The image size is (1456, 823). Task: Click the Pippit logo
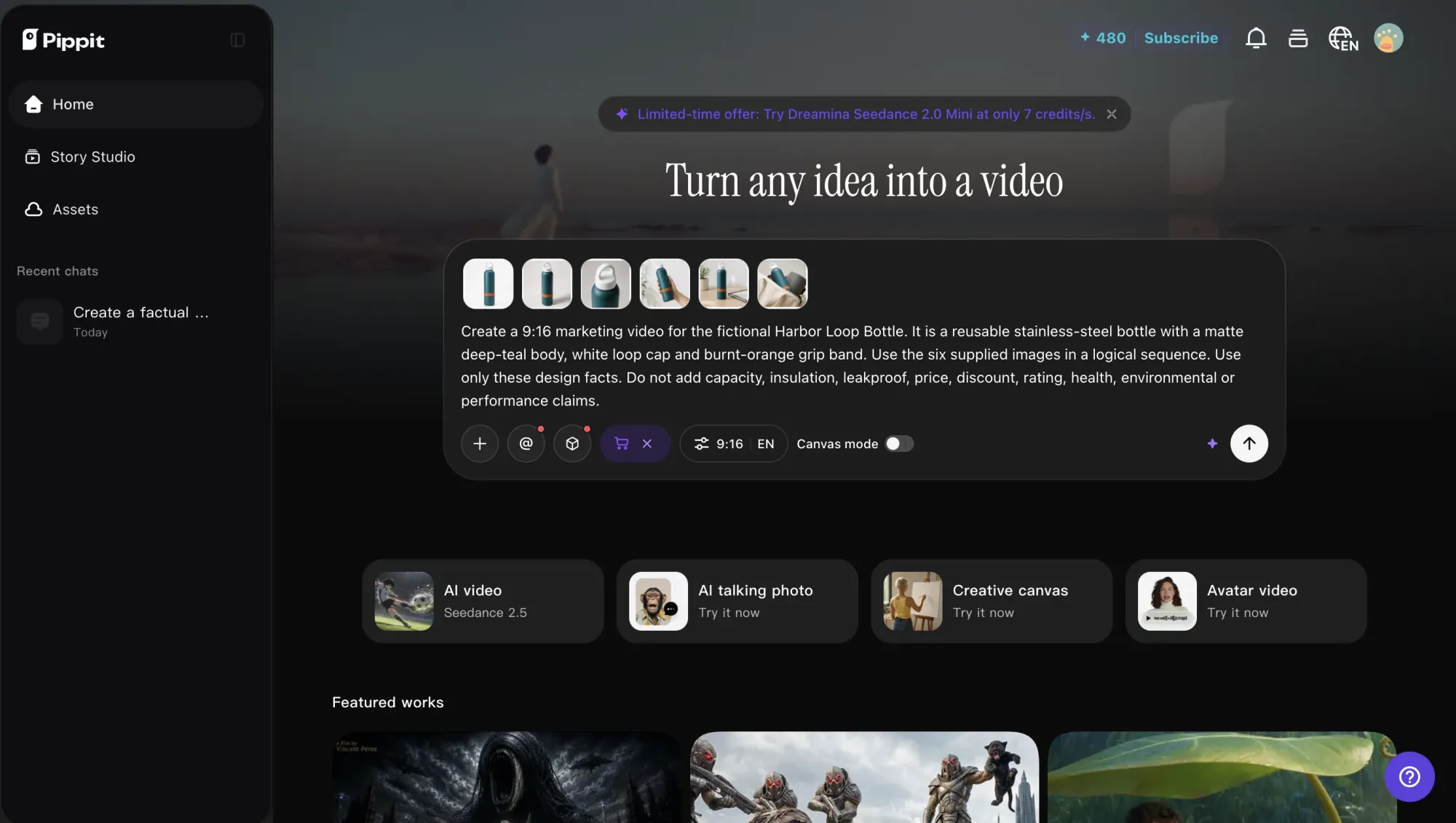[63, 40]
